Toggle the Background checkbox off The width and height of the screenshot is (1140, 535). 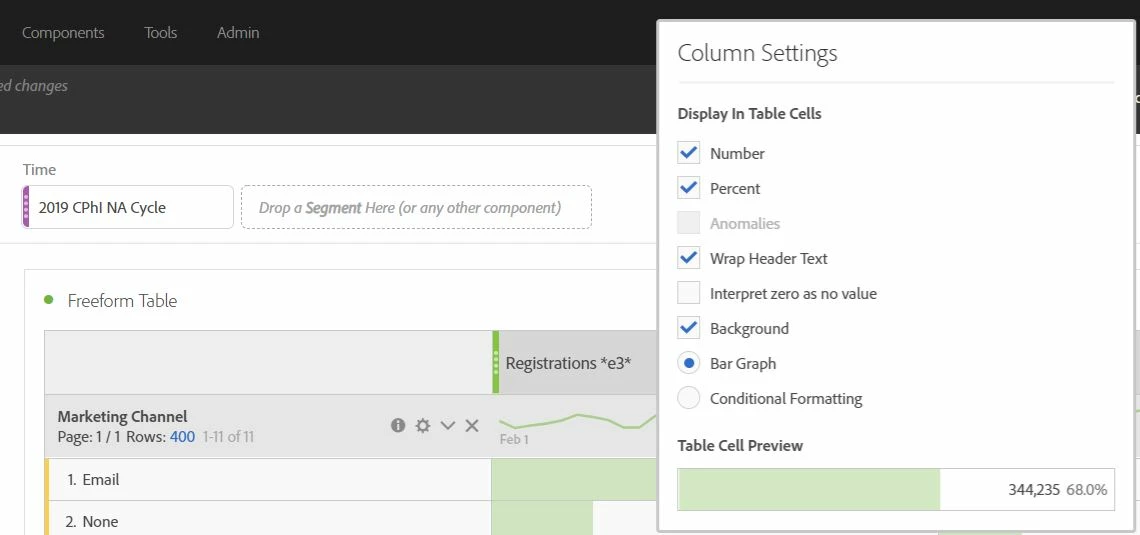(689, 328)
